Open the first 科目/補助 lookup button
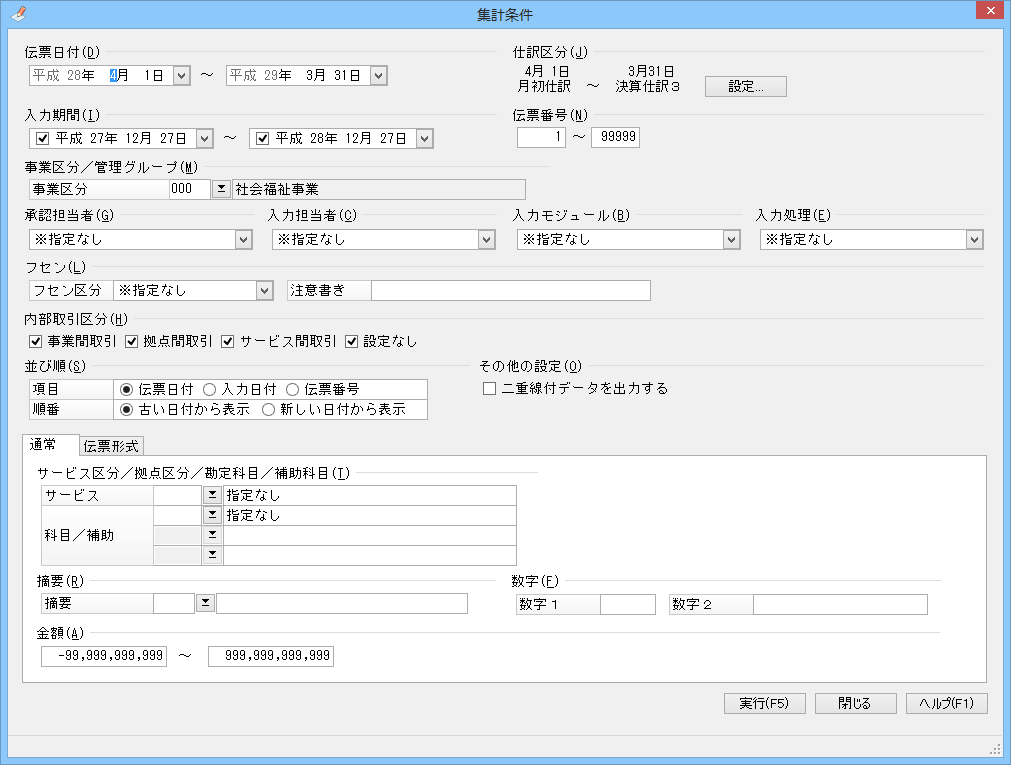The image size is (1011, 765). tap(212, 515)
